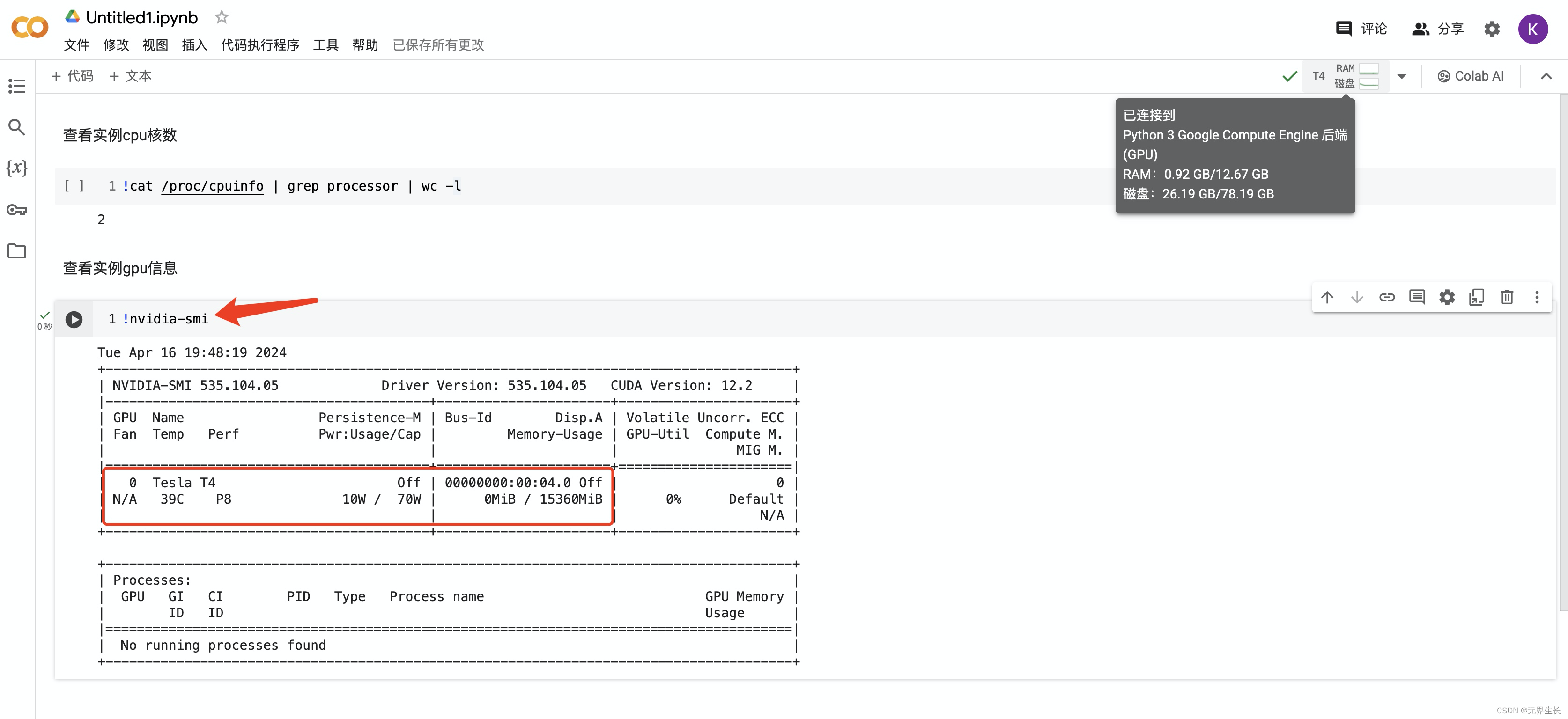Open the secrets key panel
Viewport: 1568px width, 719px height.
point(16,210)
